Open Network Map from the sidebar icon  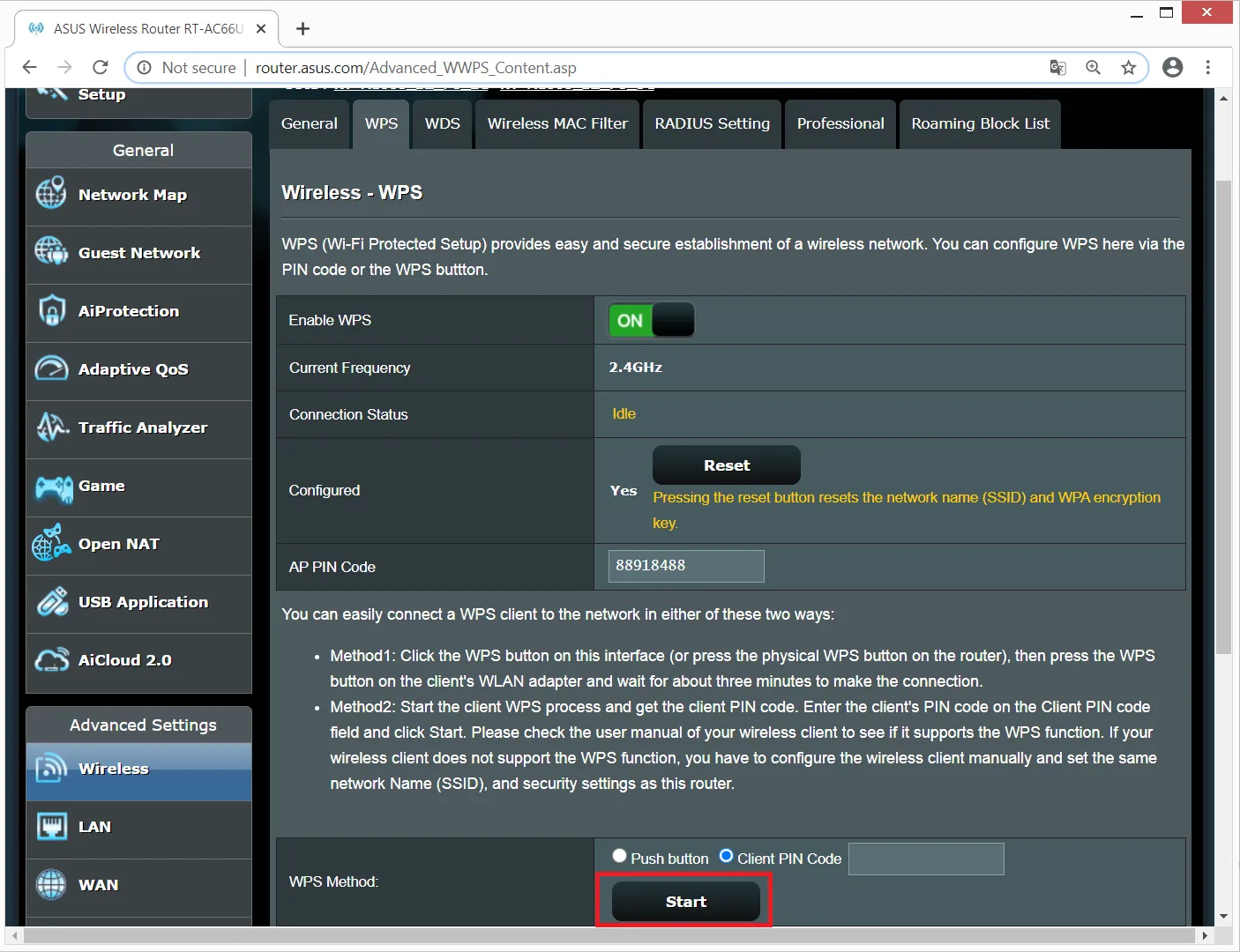click(51, 194)
